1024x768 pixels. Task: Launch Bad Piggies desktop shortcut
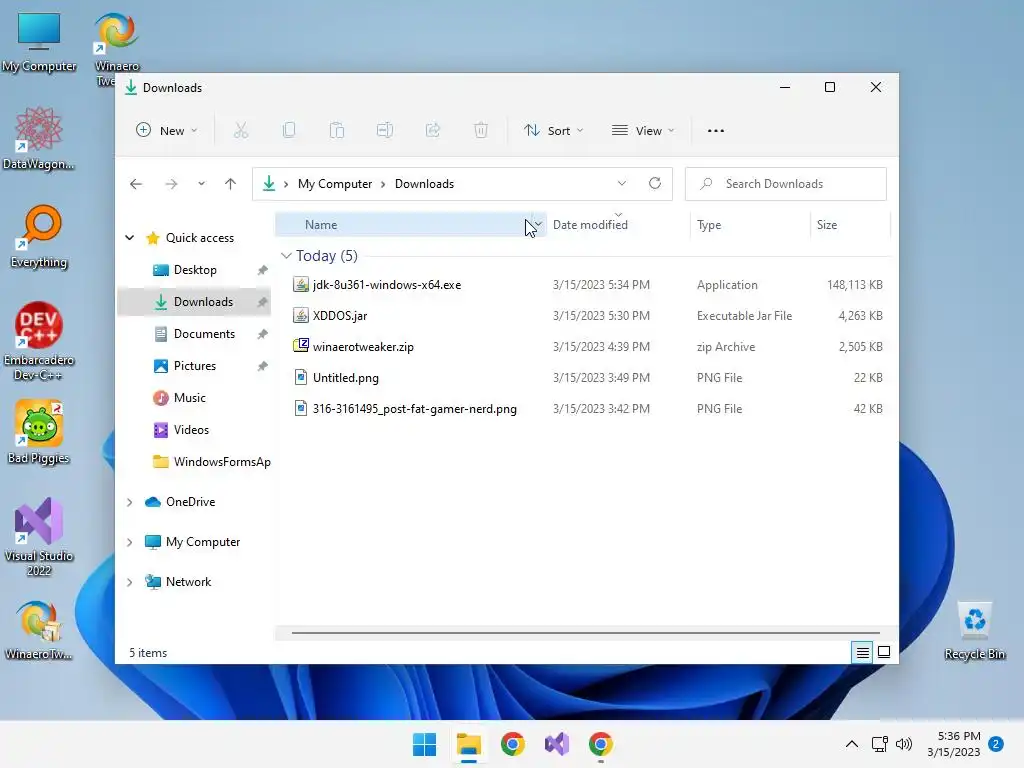(39, 432)
